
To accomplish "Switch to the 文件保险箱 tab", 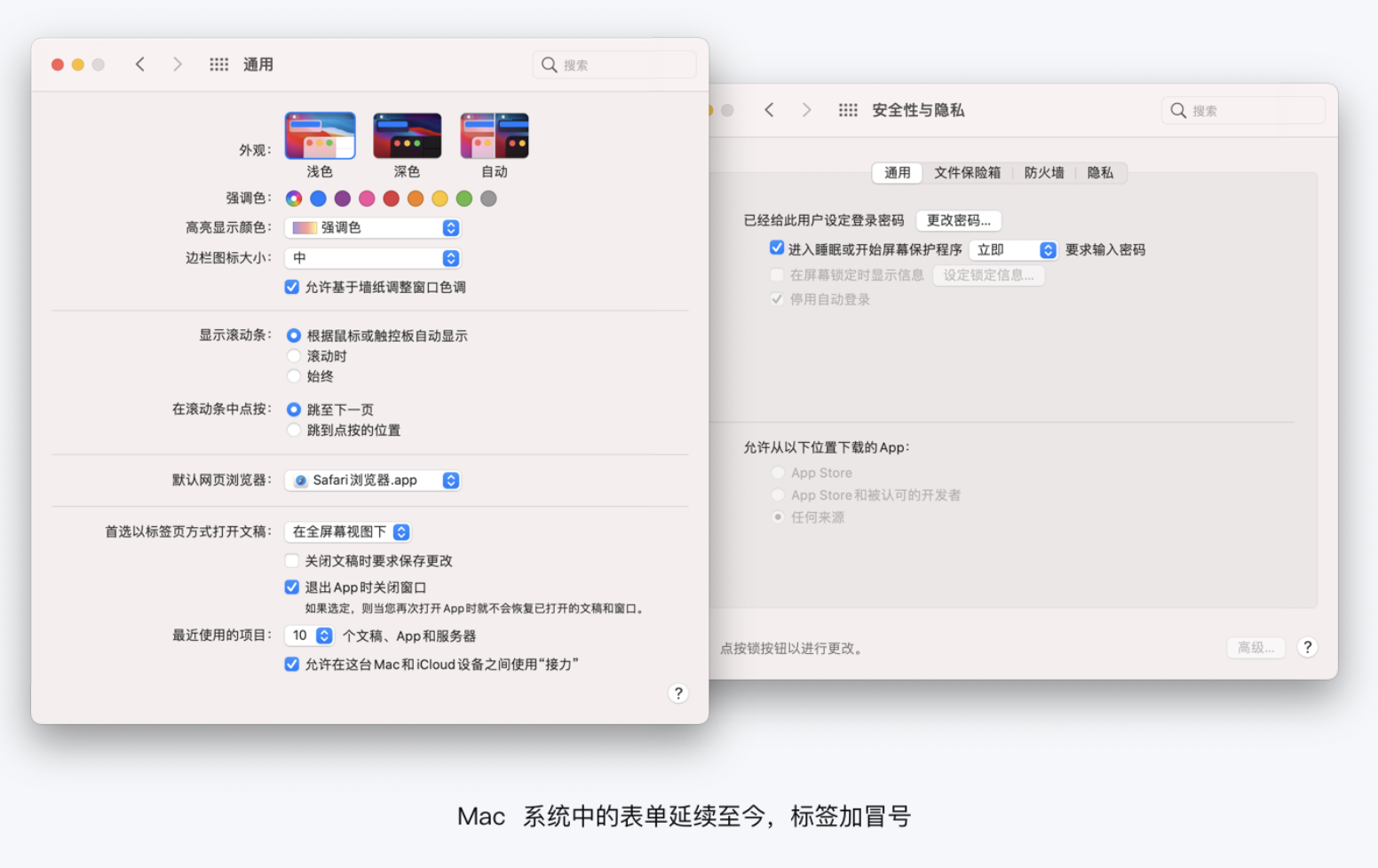I will 967,173.
